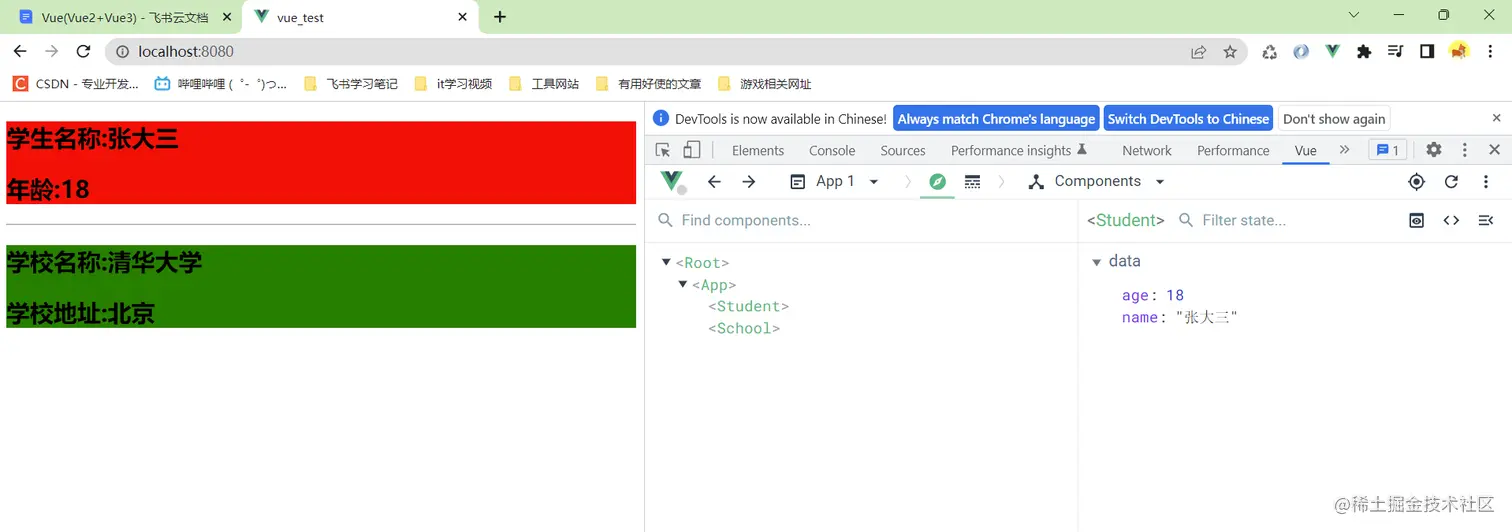The image size is (1512, 532).
Task: Open the Console tab
Action: tap(832, 150)
